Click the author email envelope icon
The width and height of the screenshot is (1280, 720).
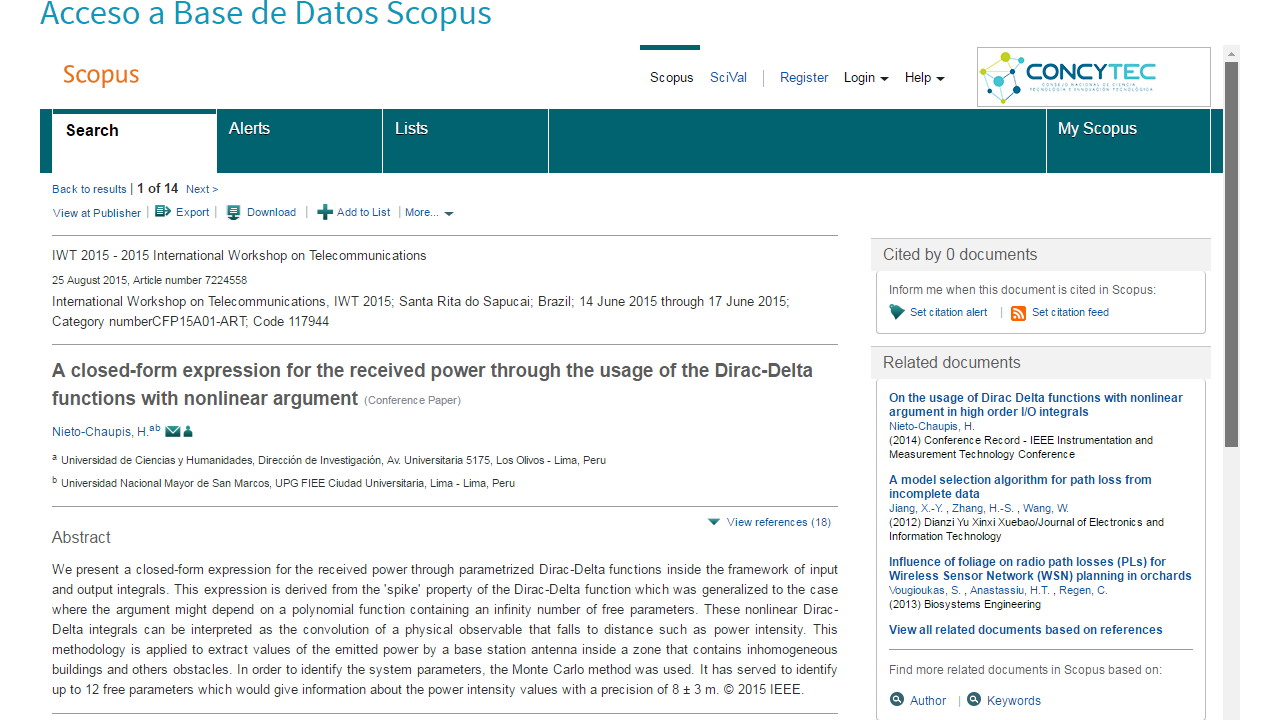tap(172, 432)
